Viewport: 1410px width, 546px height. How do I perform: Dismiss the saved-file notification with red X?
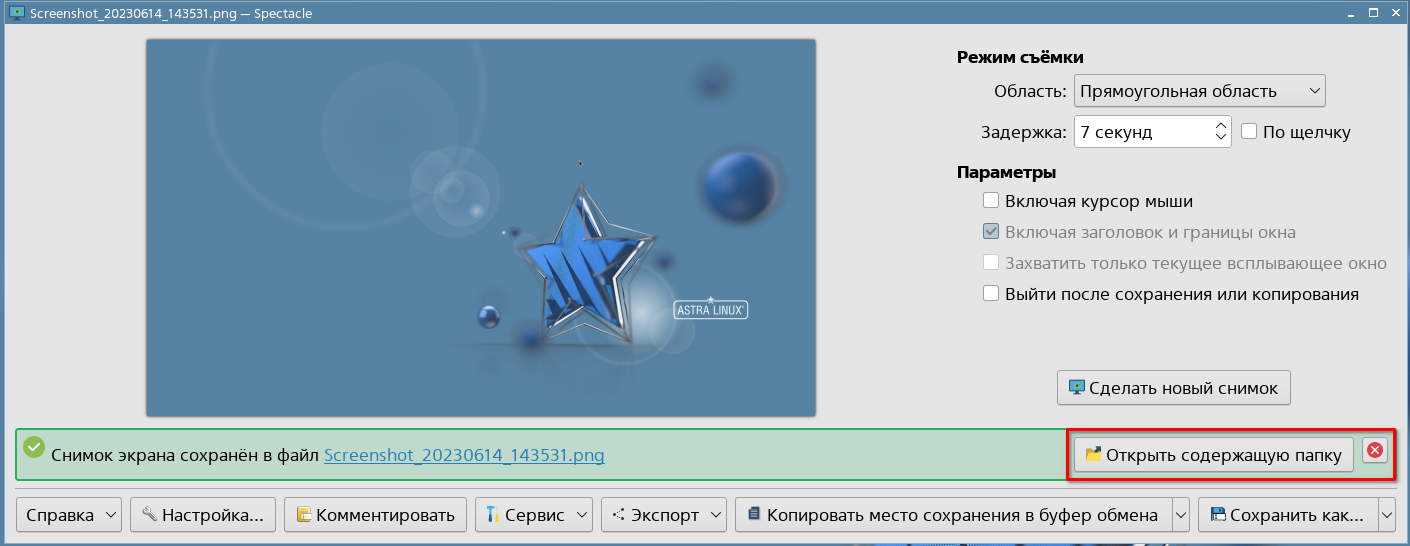tap(1375, 450)
